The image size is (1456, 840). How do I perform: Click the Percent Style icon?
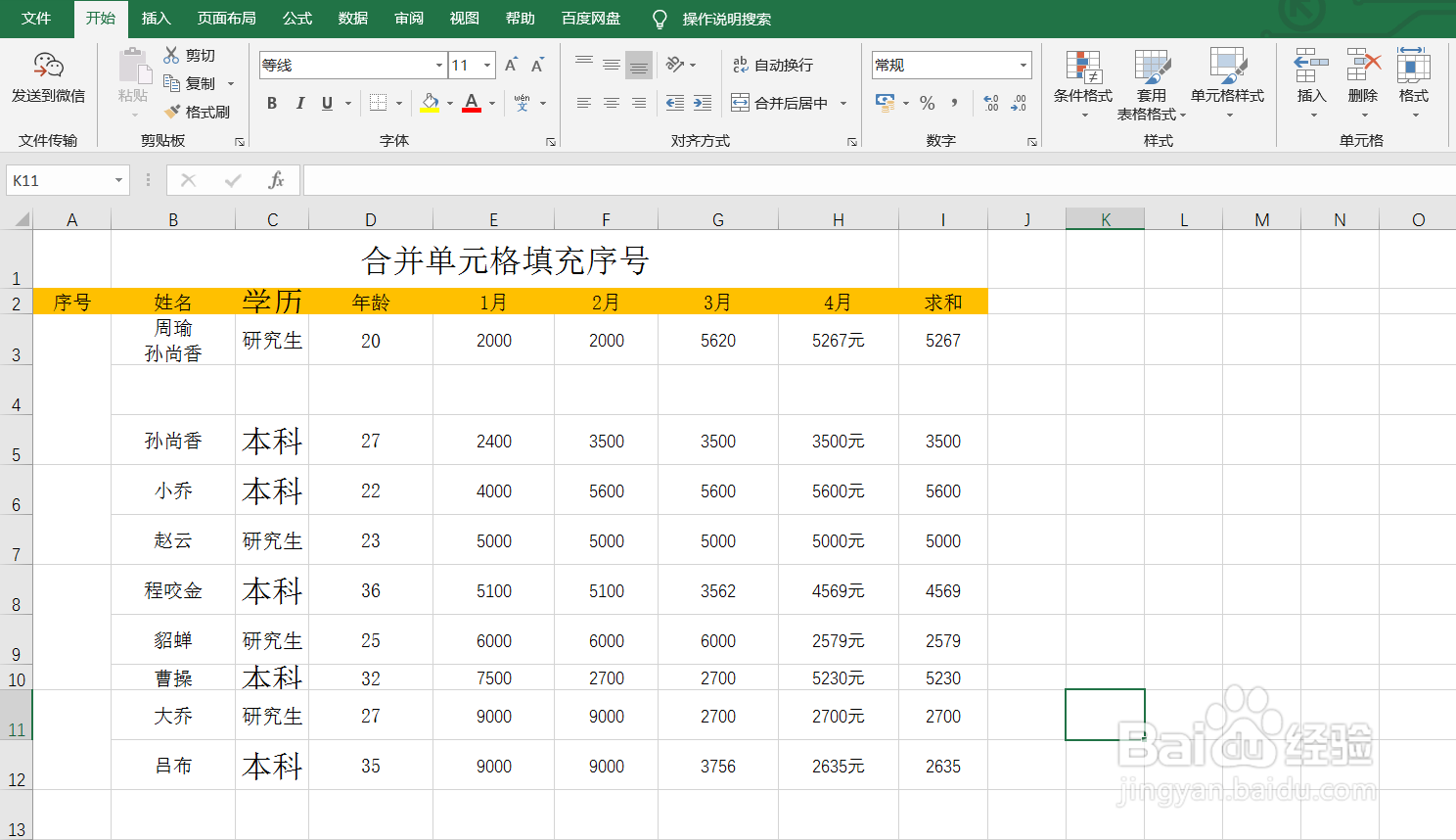pyautogui.click(x=927, y=102)
